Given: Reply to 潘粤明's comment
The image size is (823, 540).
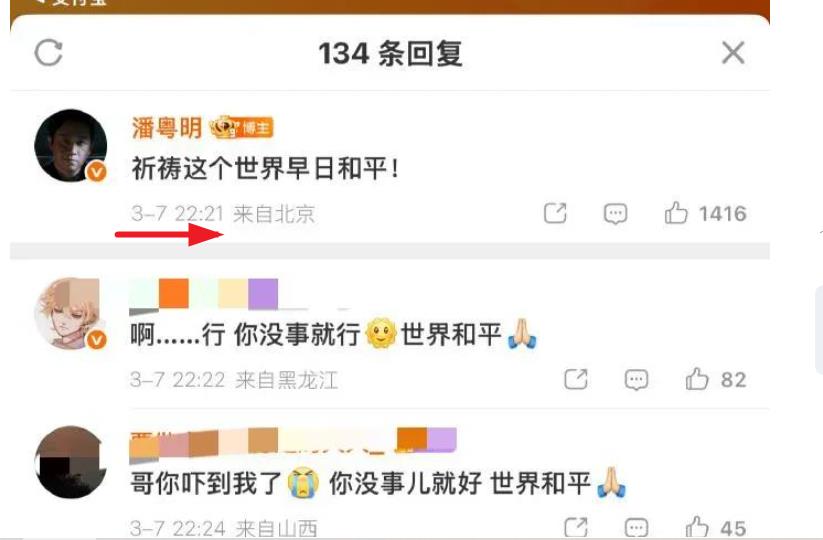Looking at the screenshot, I should [615, 214].
